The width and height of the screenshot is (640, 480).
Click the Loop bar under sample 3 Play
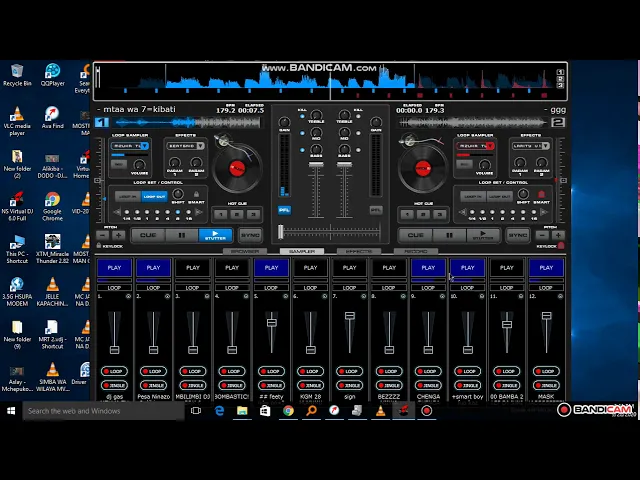(x=193, y=288)
